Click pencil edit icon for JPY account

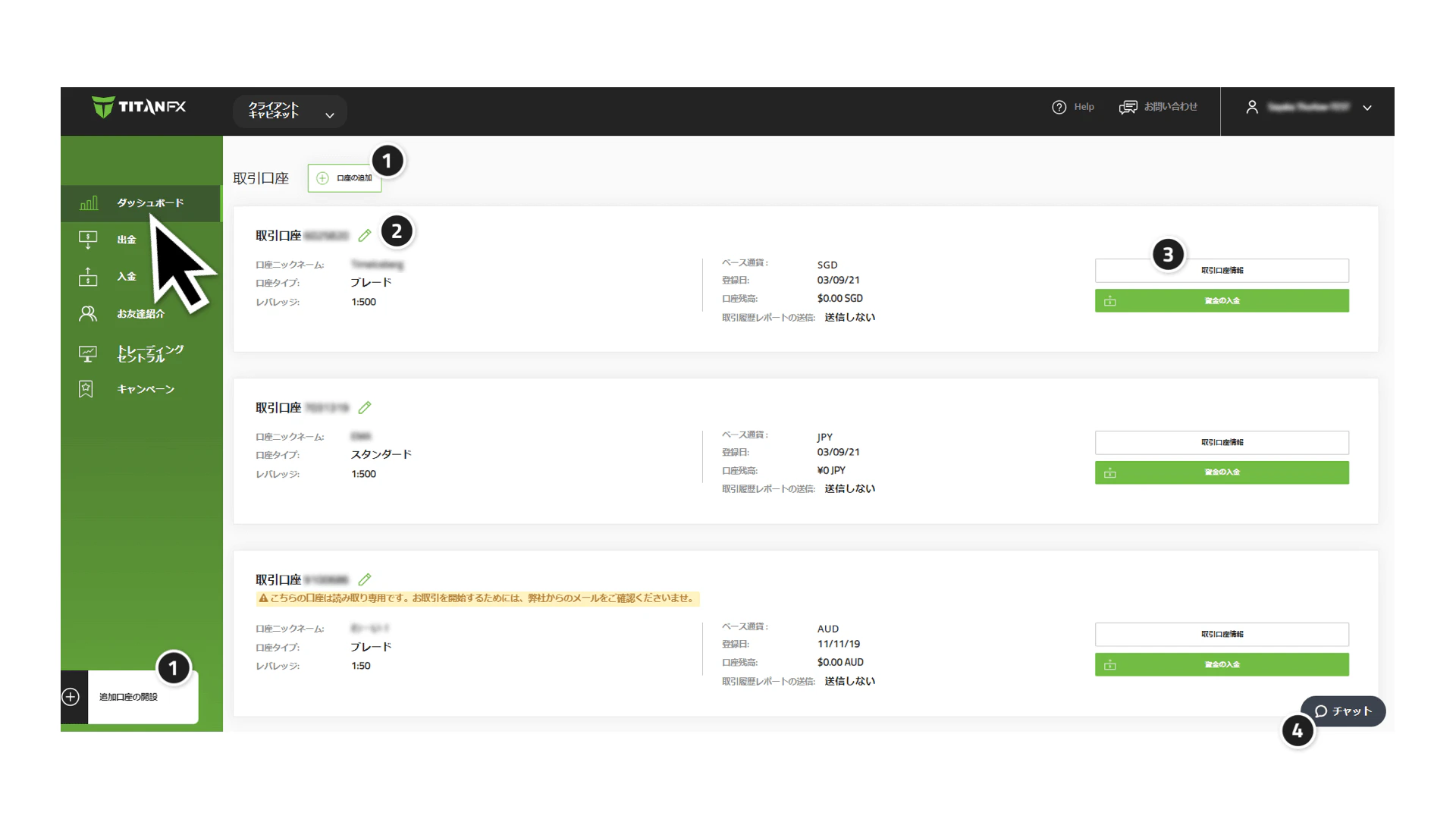coord(365,408)
